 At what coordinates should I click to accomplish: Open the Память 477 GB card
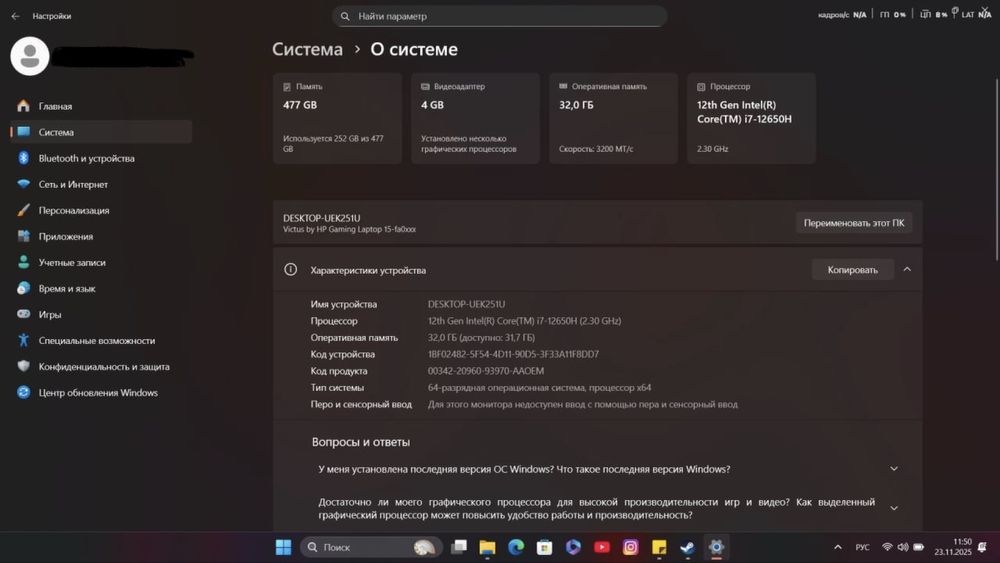(337, 118)
